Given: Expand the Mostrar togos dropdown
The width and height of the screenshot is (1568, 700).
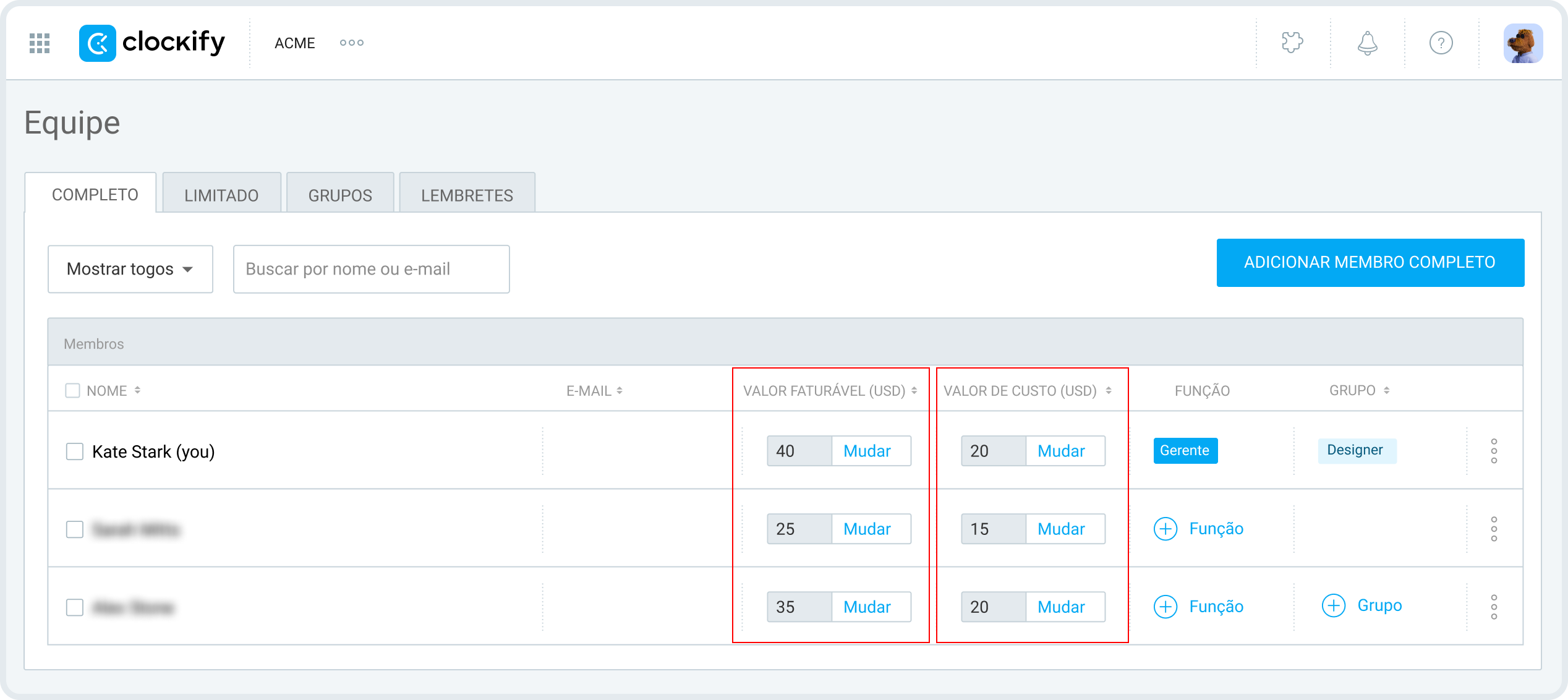Looking at the screenshot, I should 130,269.
